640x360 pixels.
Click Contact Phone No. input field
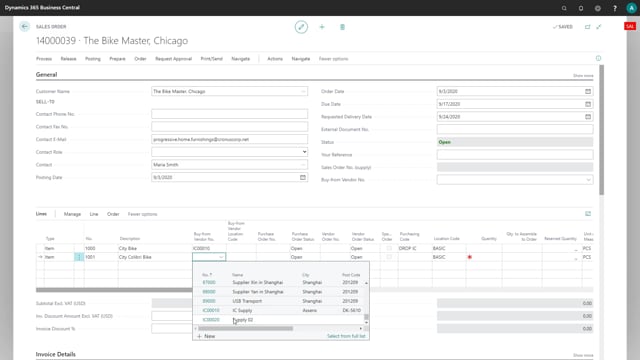pos(229,114)
